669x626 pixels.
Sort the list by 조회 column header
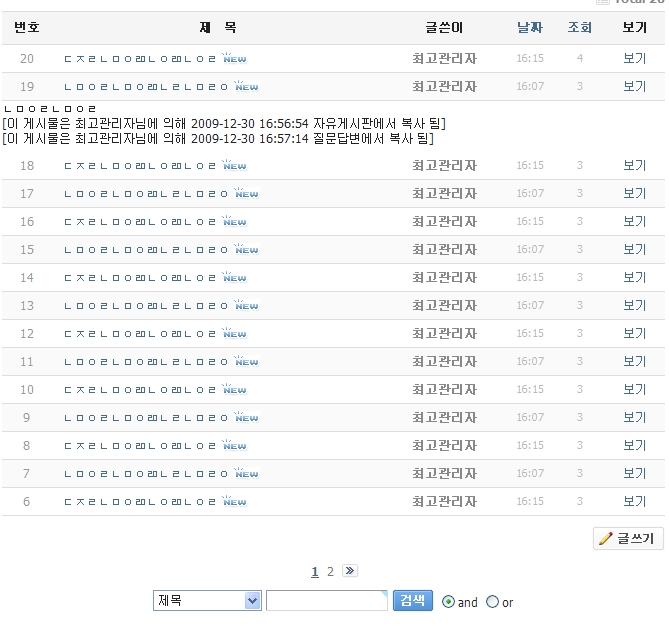580,28
